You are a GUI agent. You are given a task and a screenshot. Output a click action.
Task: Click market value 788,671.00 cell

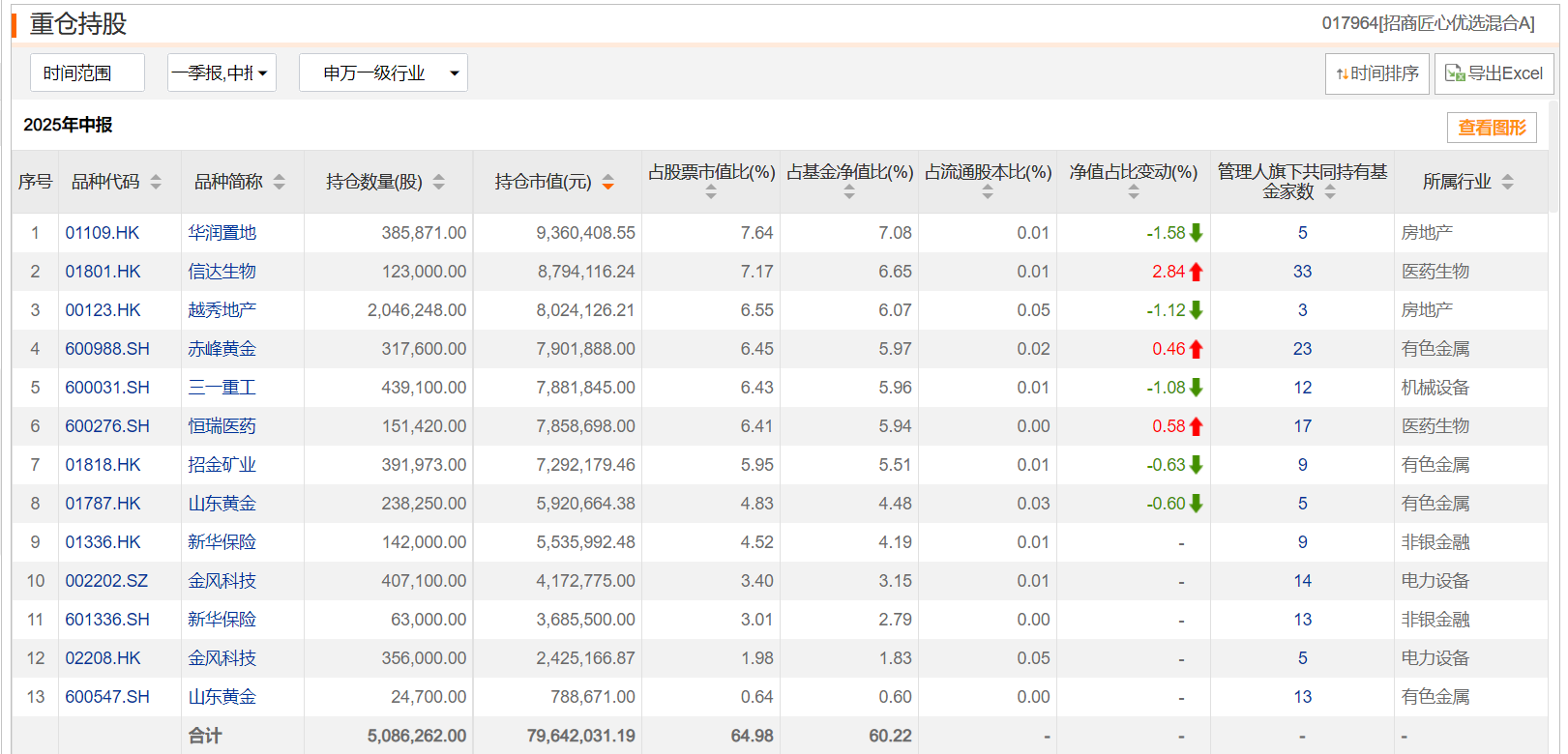(x=593, y=697)
